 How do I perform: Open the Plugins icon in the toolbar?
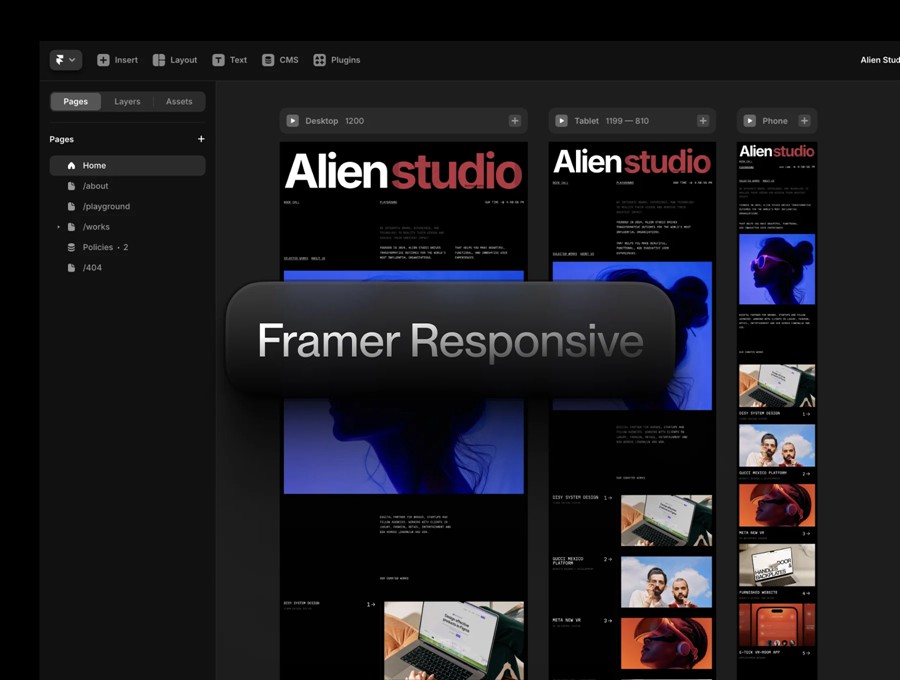pos(318,60)
